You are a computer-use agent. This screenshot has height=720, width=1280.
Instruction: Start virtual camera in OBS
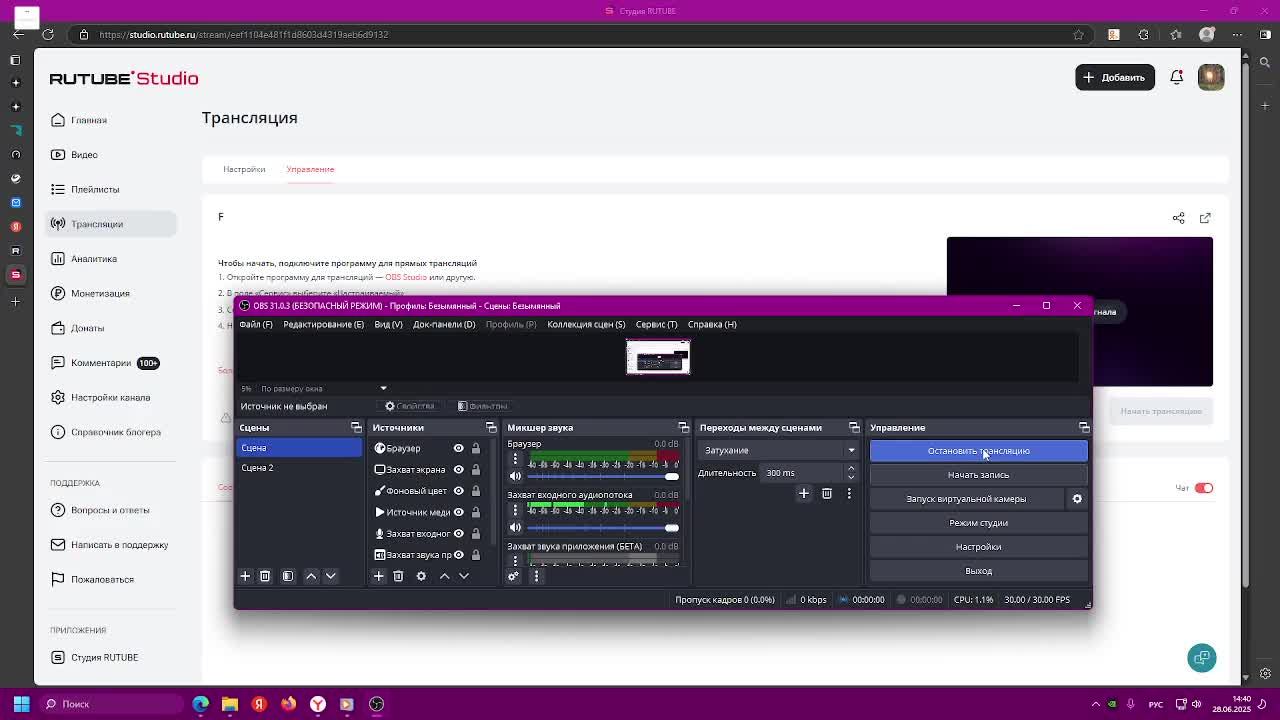pyautogui.click(x=966, y=499)
